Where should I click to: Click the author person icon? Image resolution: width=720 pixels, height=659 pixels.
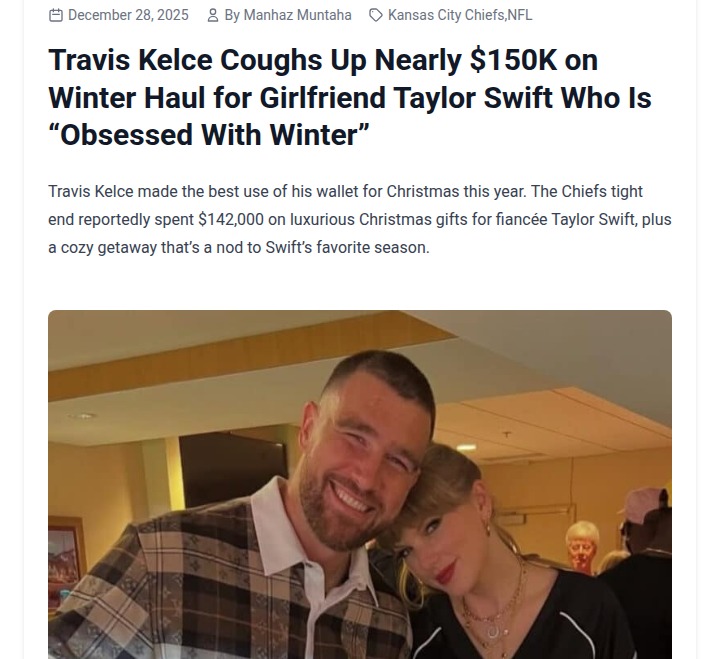(x=213, y=15)
